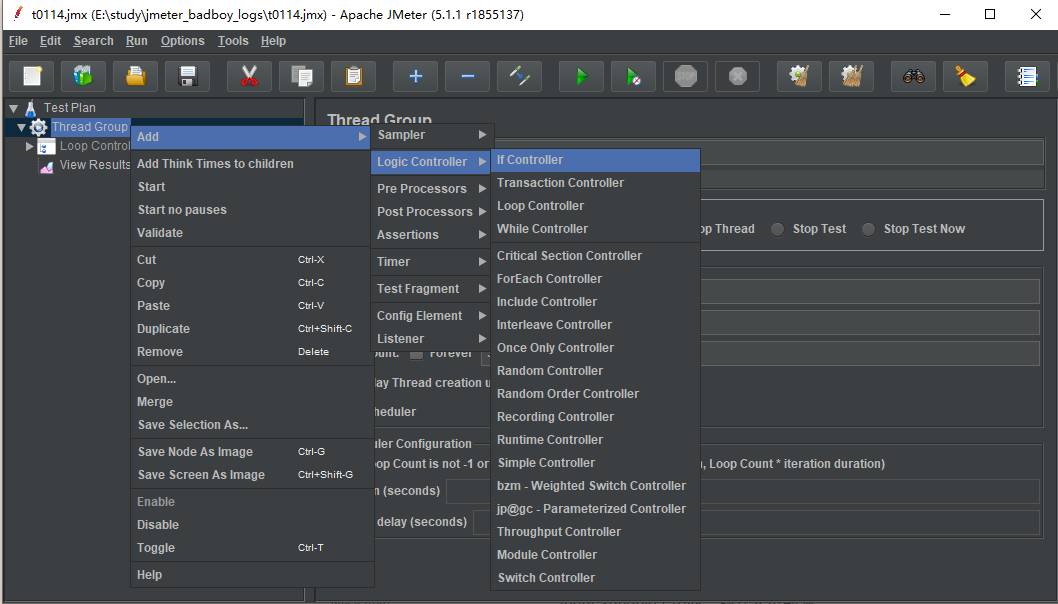Choose While Controller
This screenshot has height=604, width=1058.
coord(595,229)
